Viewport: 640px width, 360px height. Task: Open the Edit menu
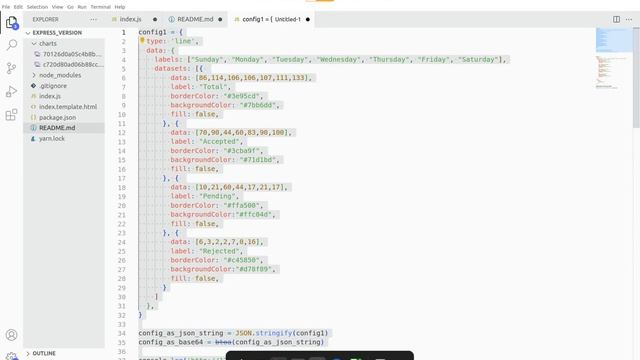(18, 7)
